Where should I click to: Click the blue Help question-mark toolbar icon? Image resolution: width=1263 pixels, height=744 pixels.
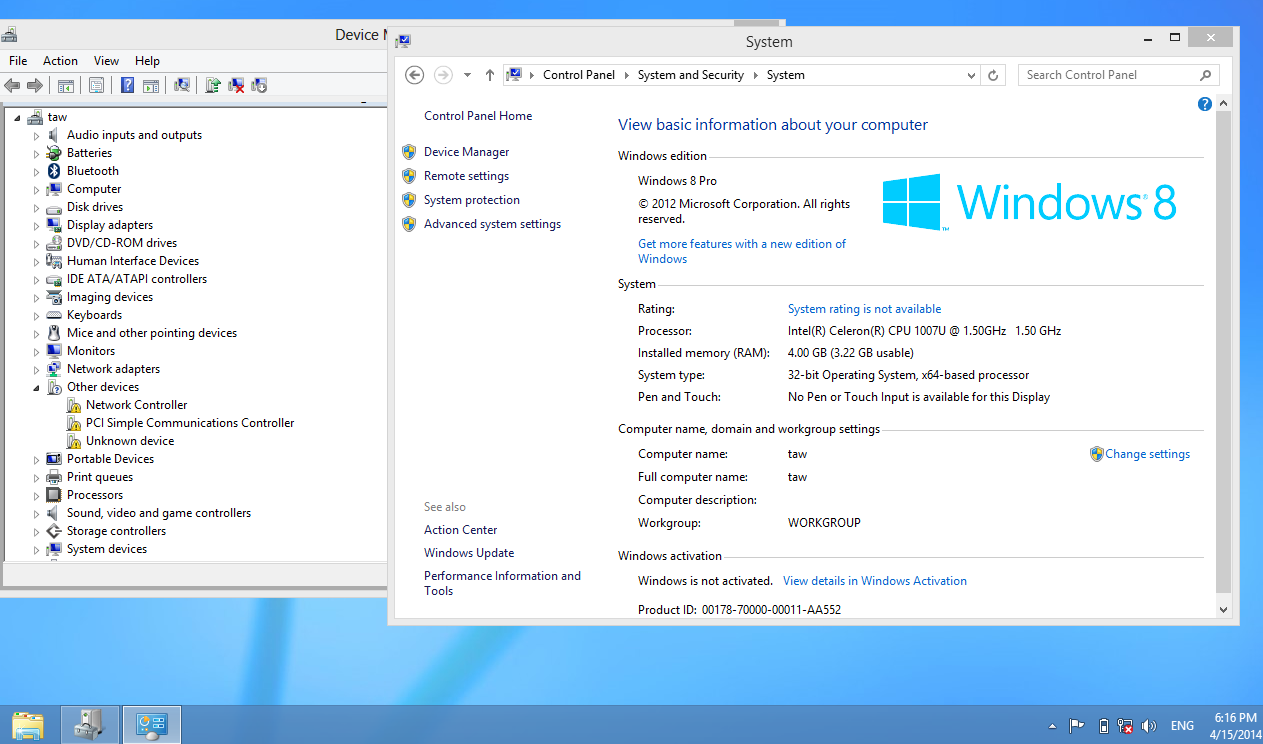pyautogui.click(x=128, y=86)
